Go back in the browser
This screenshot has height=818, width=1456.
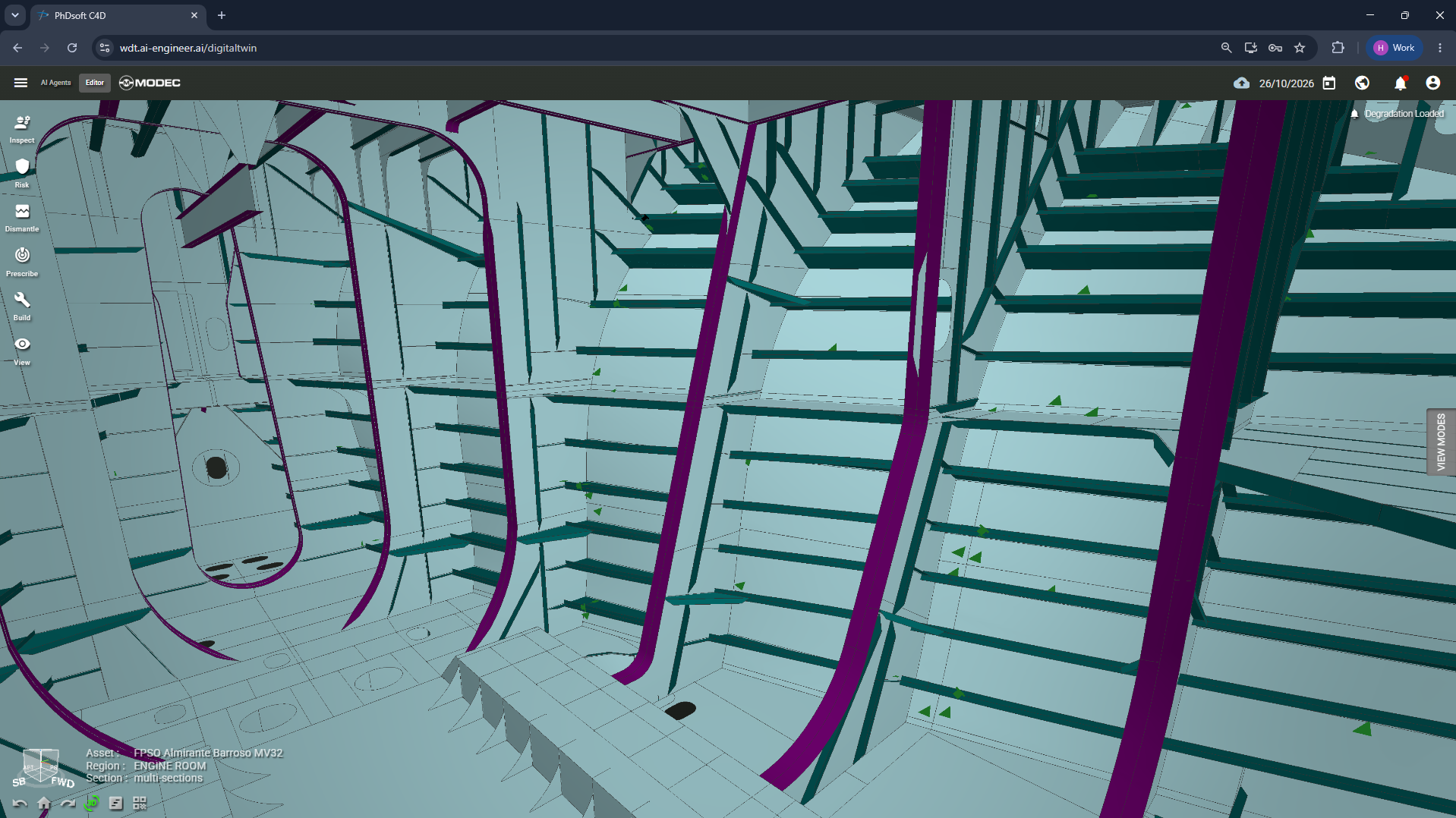click(x=17, y=48)
